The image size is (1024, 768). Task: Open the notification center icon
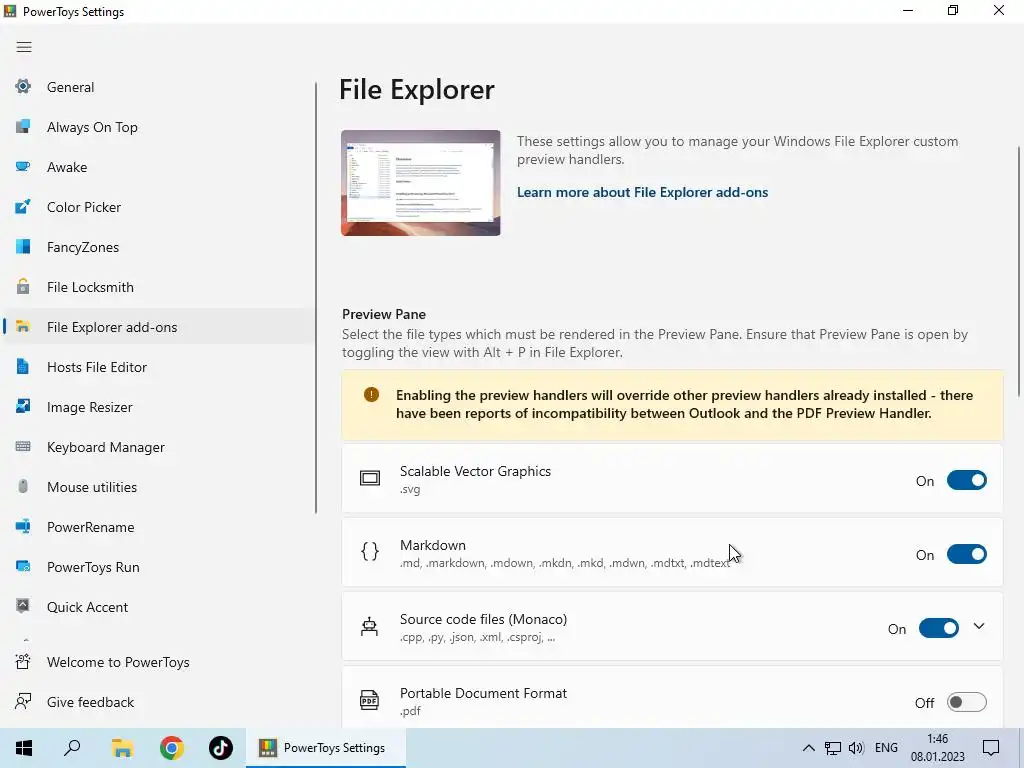[991, 748]
